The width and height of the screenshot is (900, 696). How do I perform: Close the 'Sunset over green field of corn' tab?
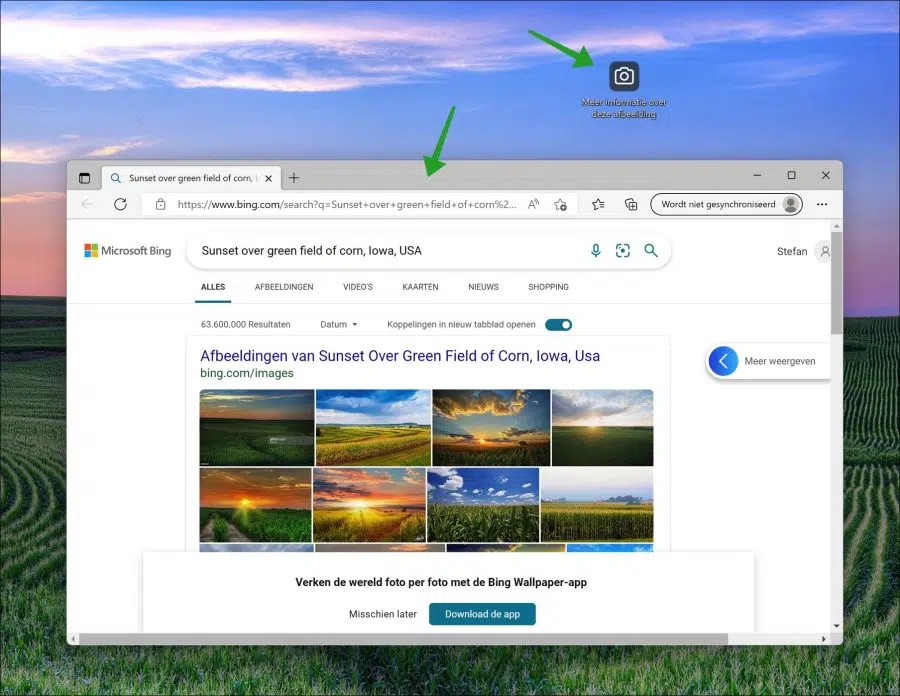coord(269,178)
